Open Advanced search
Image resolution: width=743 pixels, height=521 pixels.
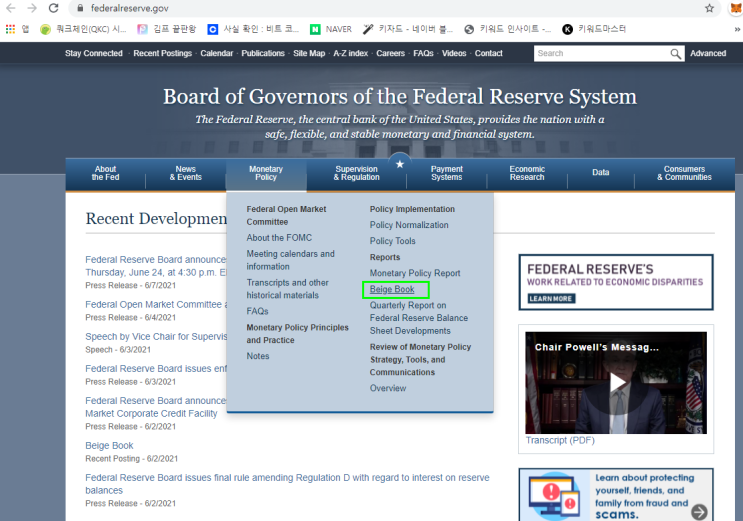pyautogui.click(x=708, y=54)
